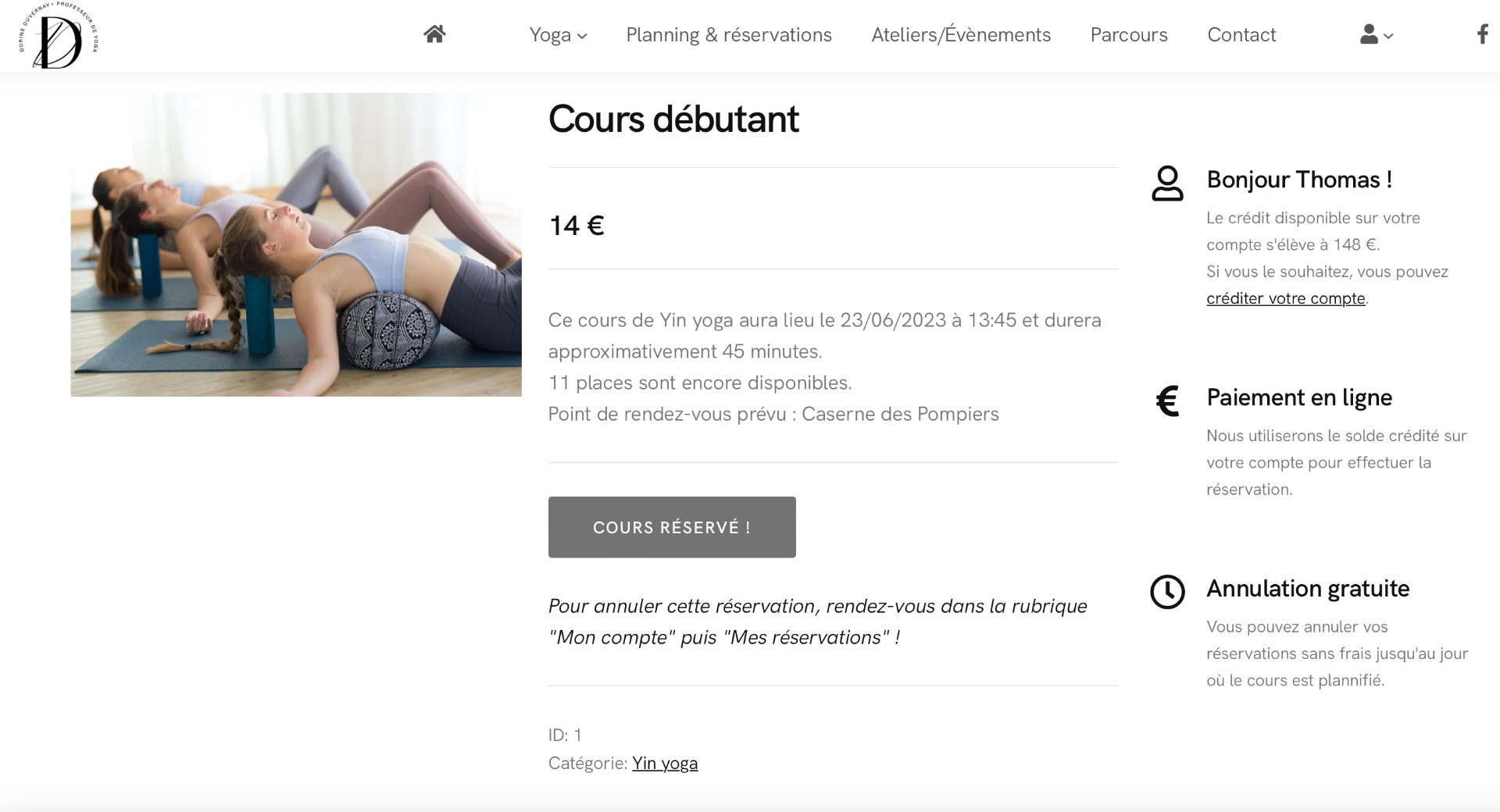Go to the home page icon
Image resolution: width=1500 pixels, height=812 pixels.
point(434,34)
